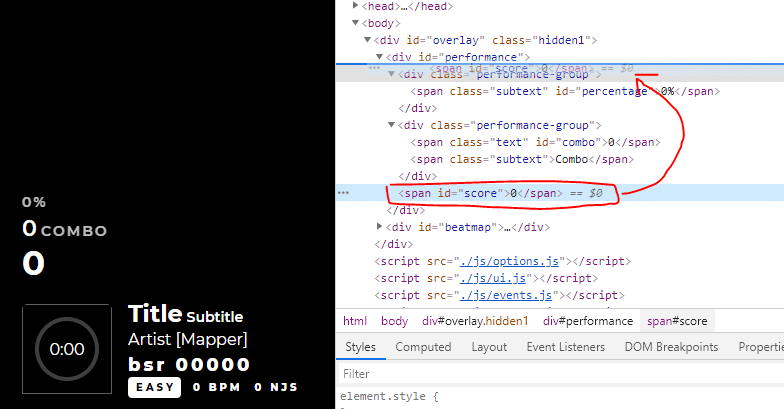Switch to the Layout tab

(x=489, y=347)
